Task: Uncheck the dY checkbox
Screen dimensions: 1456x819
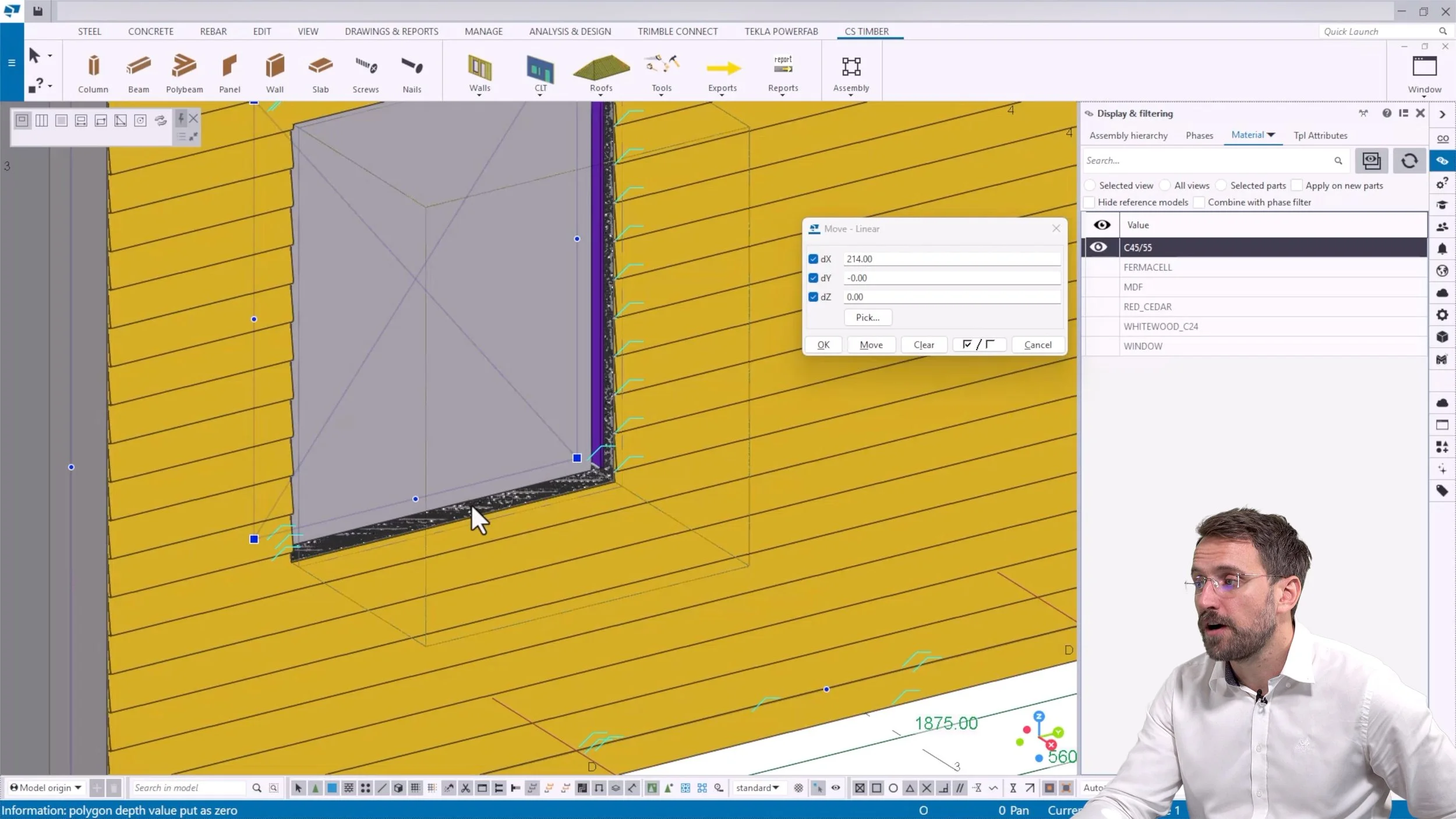Action: pos(813,278)
